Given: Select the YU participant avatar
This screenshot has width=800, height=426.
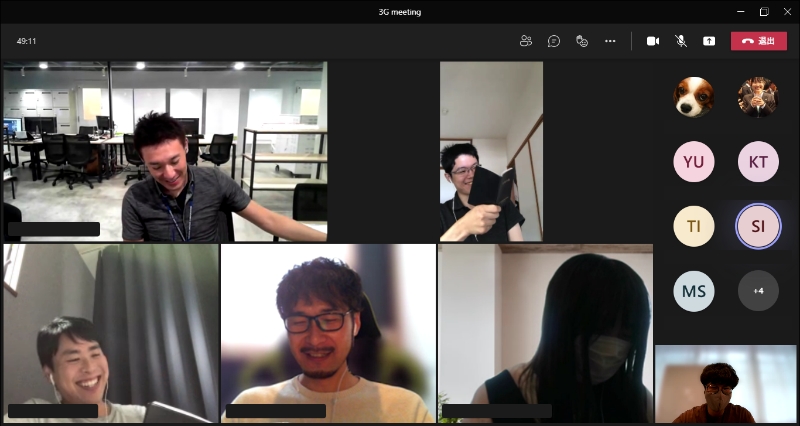Looking at the screenshot, I should 694,162.
